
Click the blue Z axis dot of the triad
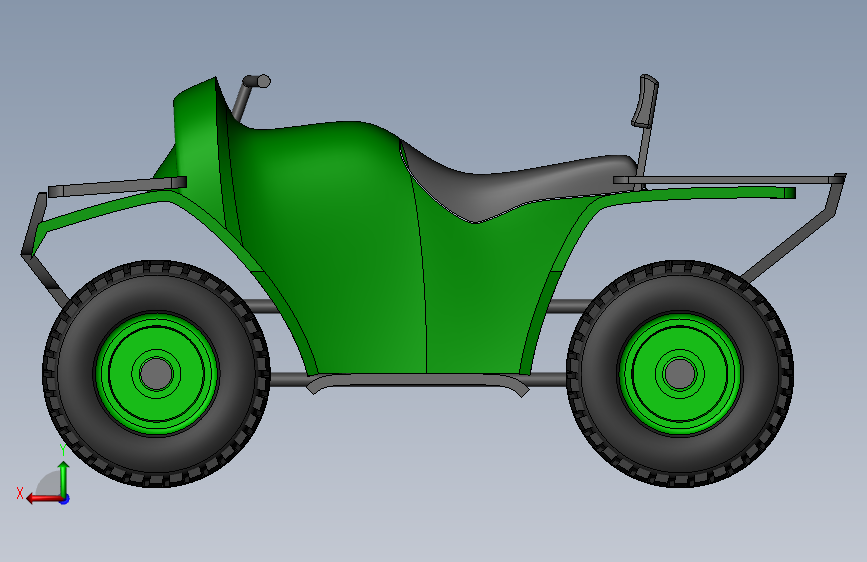[x=65, y=499]
